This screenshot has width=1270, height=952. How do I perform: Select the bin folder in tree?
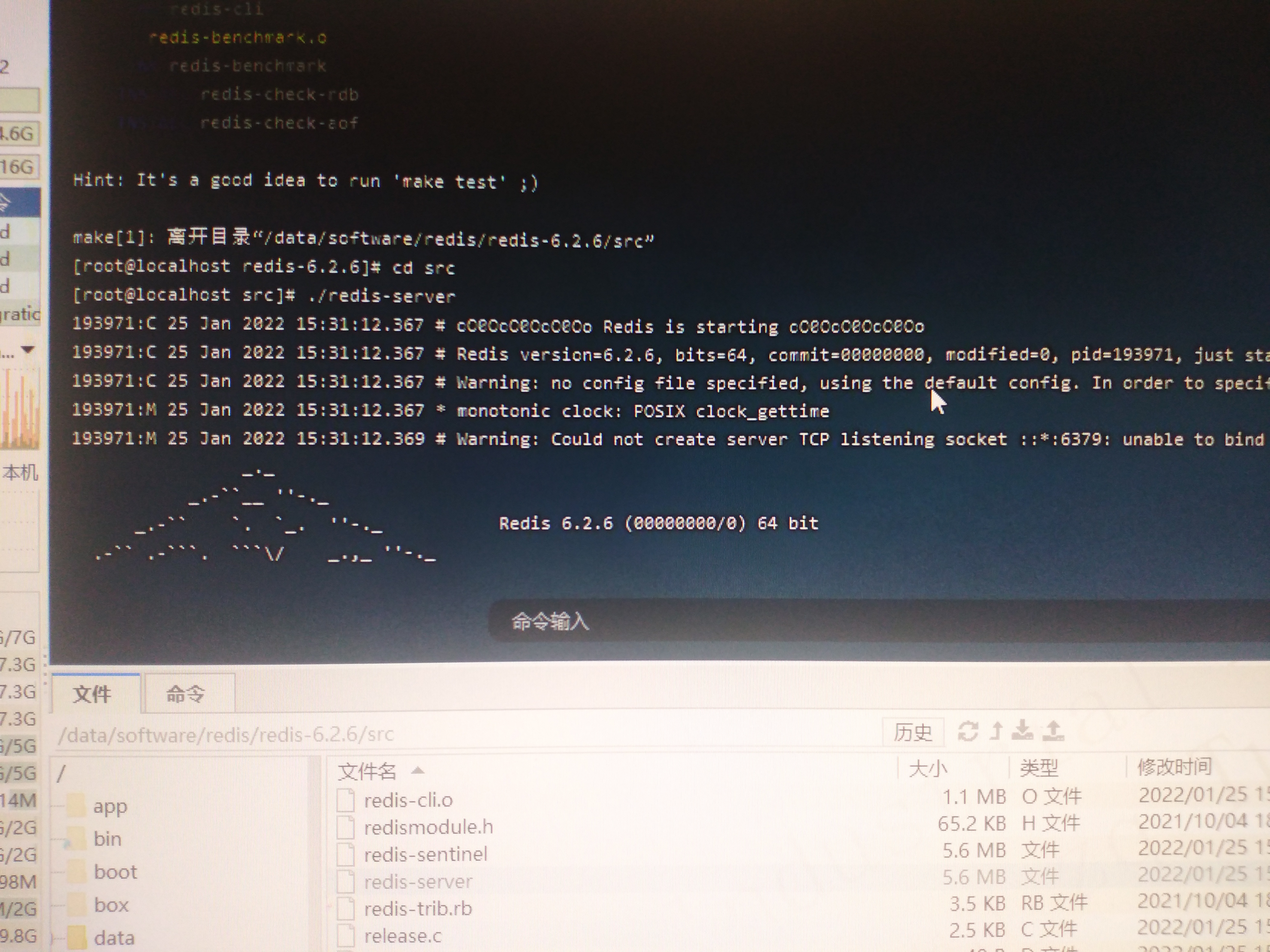(107, 839)
